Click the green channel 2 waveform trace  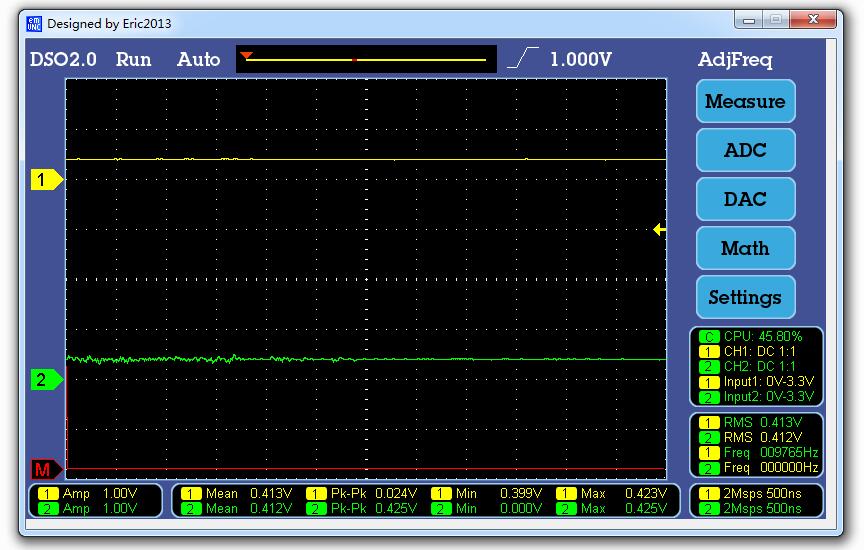coord(366,359)
